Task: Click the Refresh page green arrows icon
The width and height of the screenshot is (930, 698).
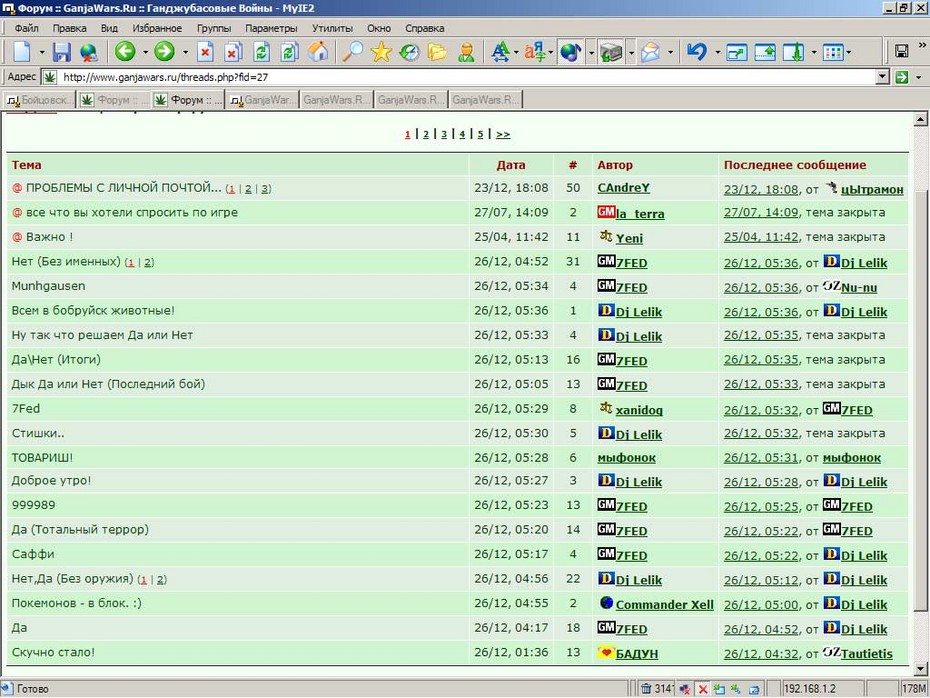Action: tap(261, 52)
